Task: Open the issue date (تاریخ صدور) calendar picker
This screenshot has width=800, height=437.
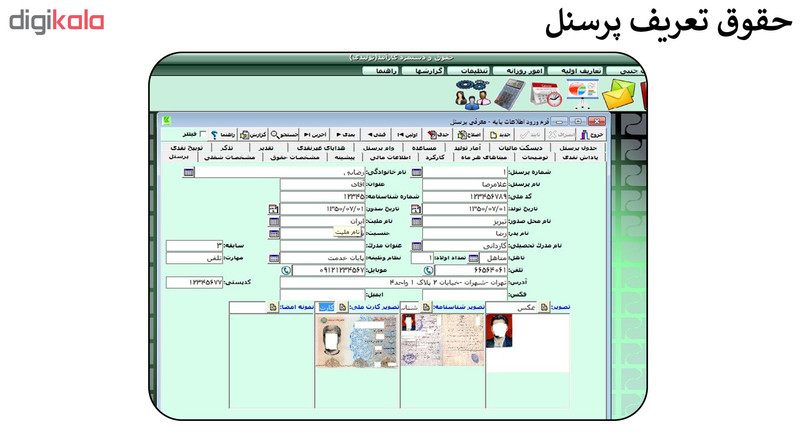Action: click(274, 209)
